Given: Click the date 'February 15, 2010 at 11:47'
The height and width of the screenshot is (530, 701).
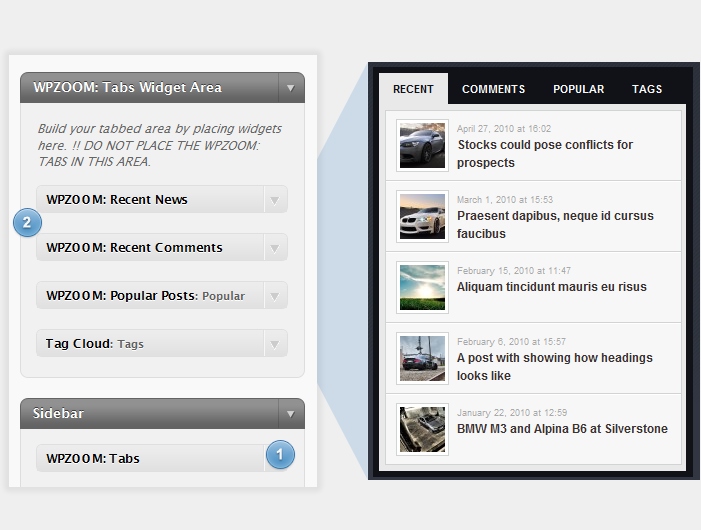Looking at the screenshot, I should point(514,271).
